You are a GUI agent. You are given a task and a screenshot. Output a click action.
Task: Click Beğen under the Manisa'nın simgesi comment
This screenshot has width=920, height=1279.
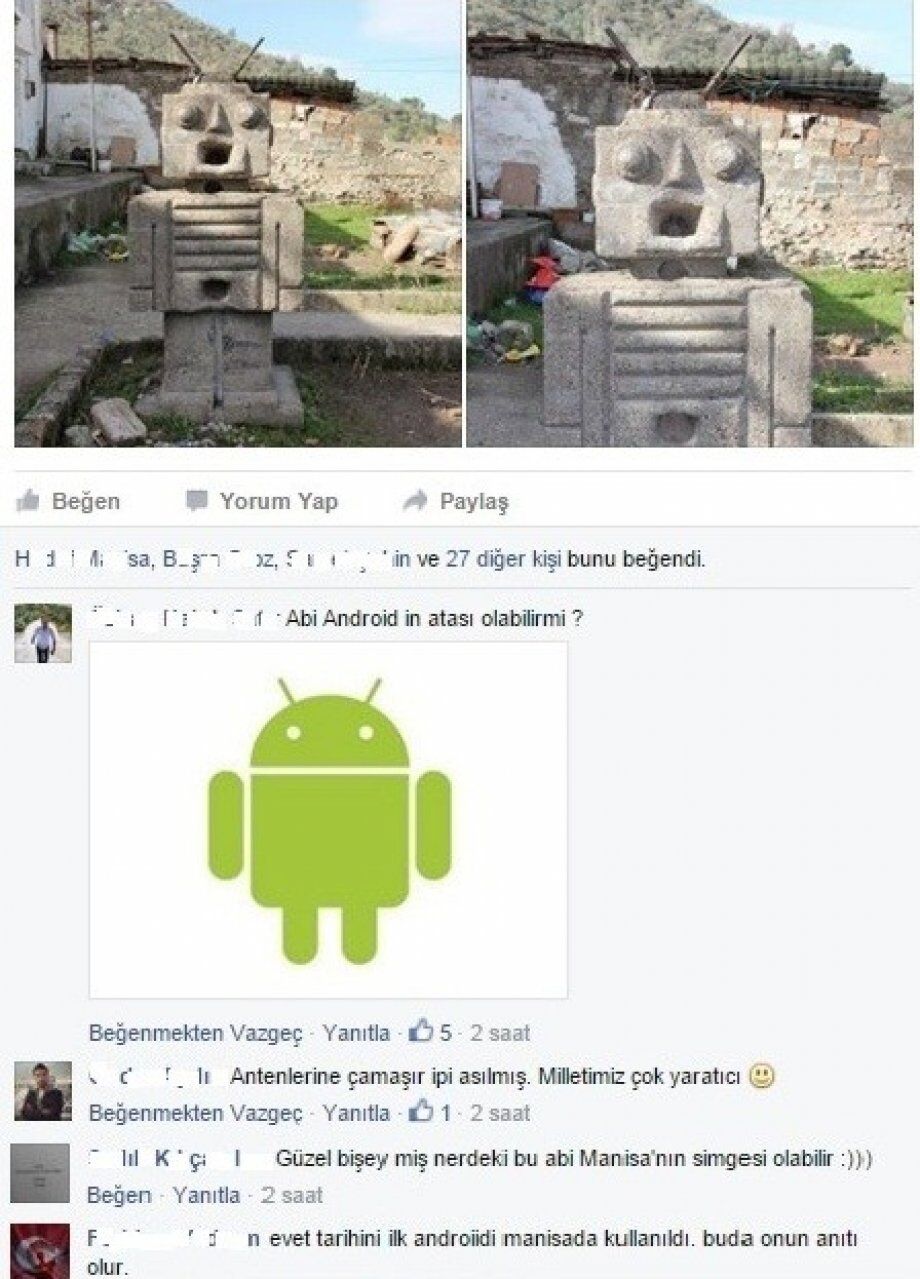(119, 1195)
